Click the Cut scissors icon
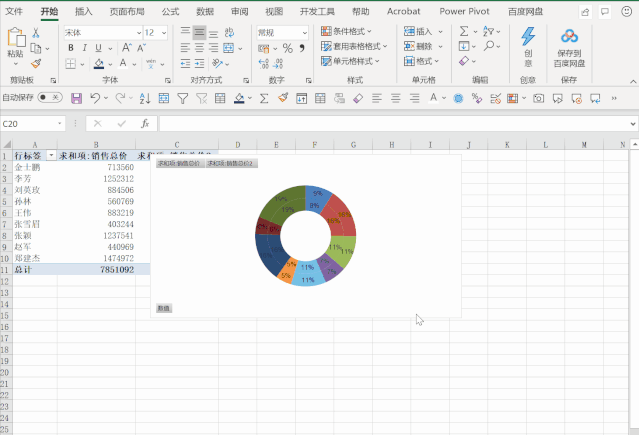 [36, 33]
